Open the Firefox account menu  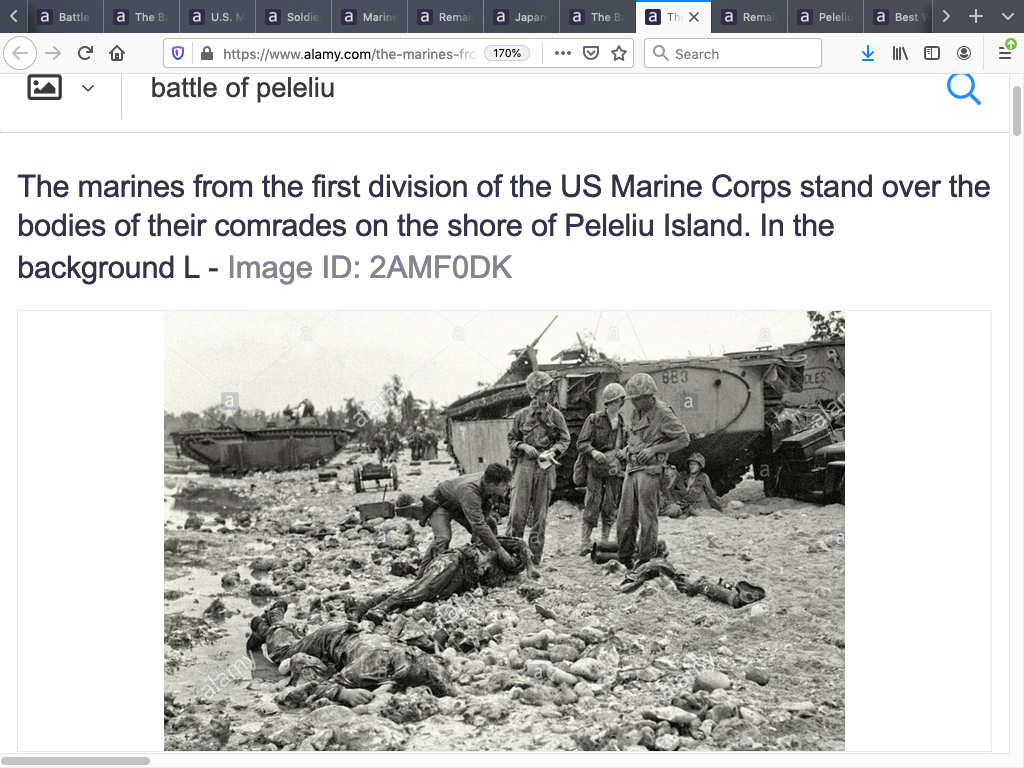[964, 54]
